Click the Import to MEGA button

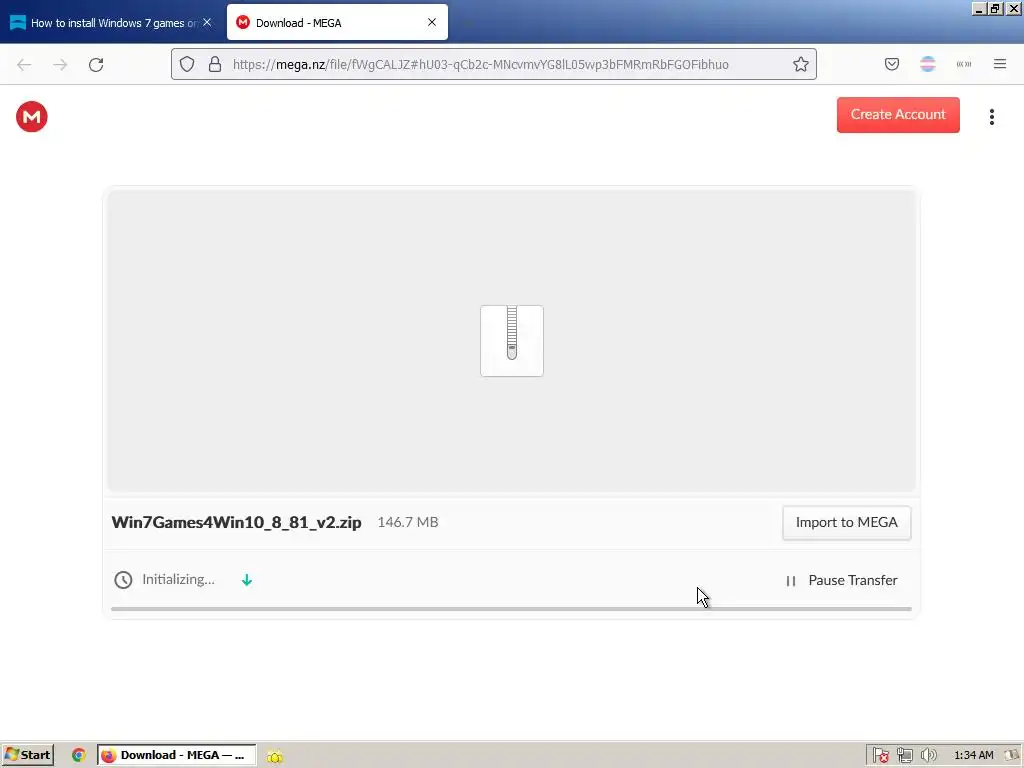[x=846, y=522]
